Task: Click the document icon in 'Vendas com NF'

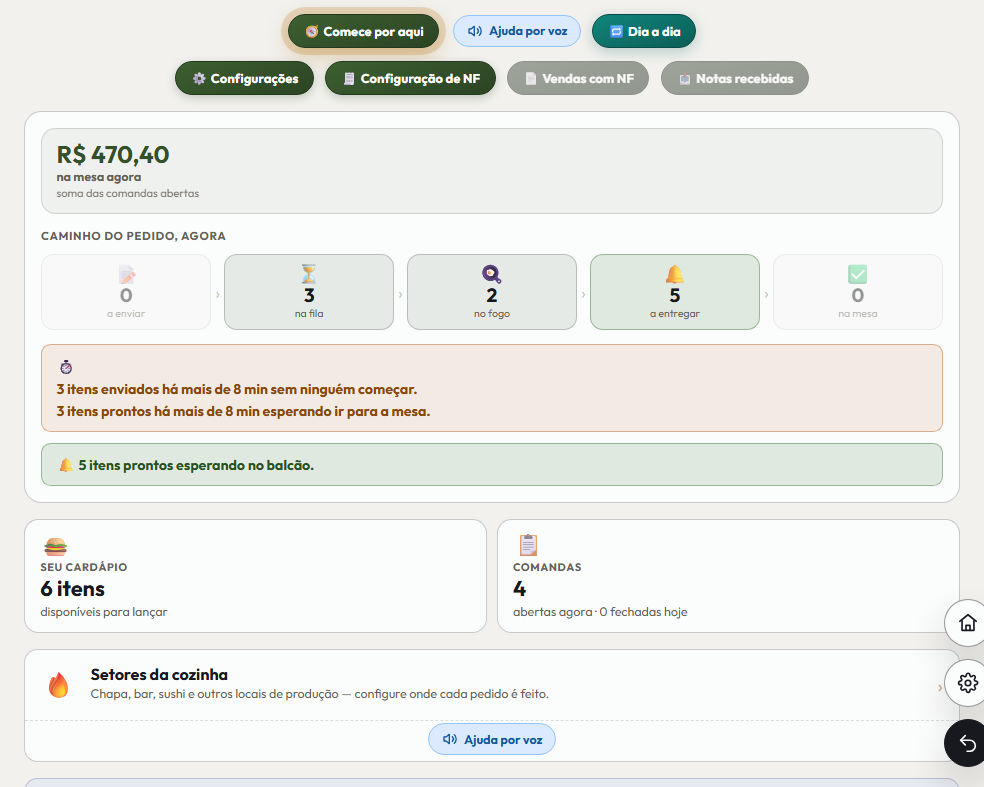Action: (531, 78)
